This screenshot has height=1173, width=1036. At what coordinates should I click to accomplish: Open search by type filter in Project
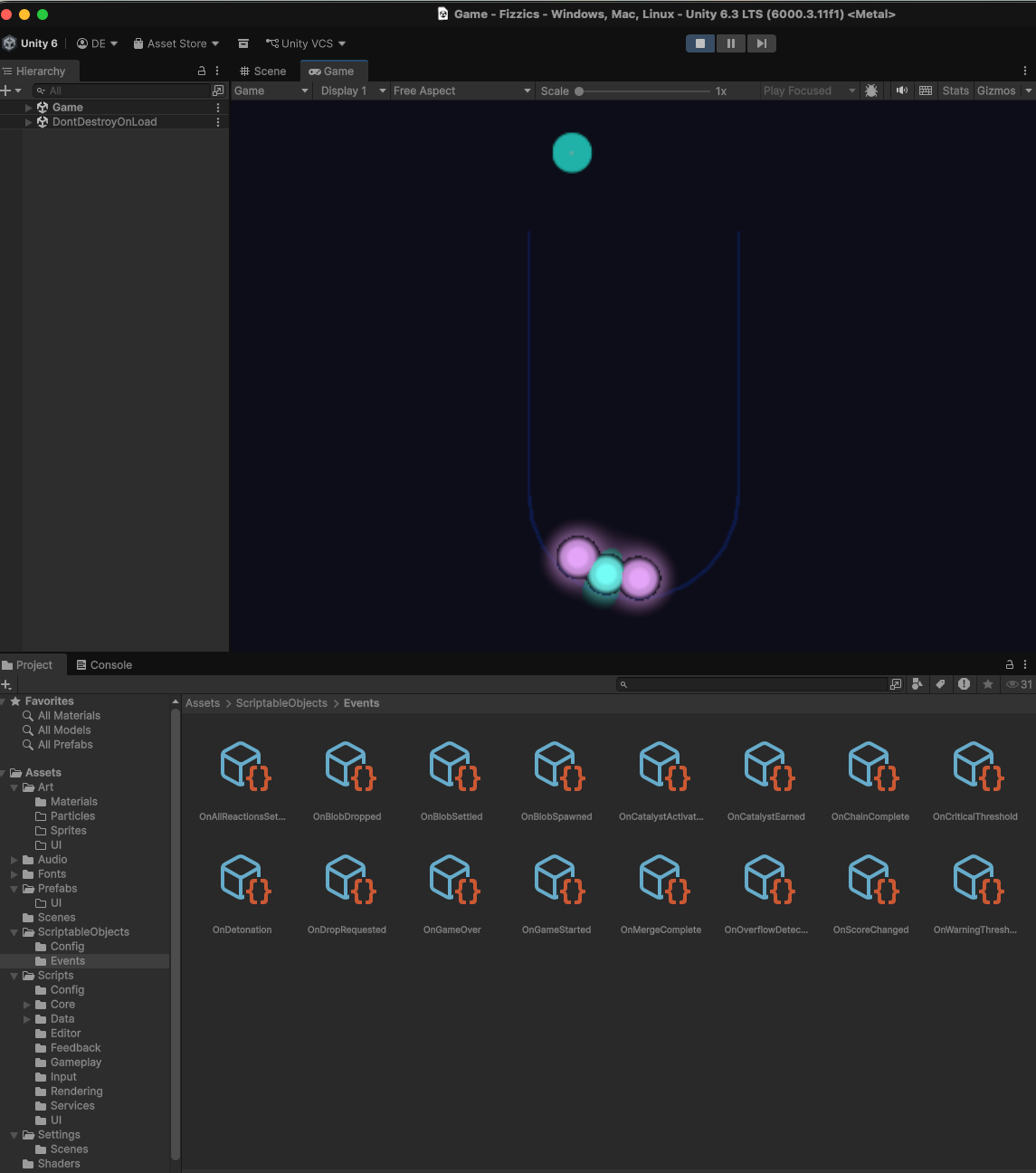pos(917,684)
